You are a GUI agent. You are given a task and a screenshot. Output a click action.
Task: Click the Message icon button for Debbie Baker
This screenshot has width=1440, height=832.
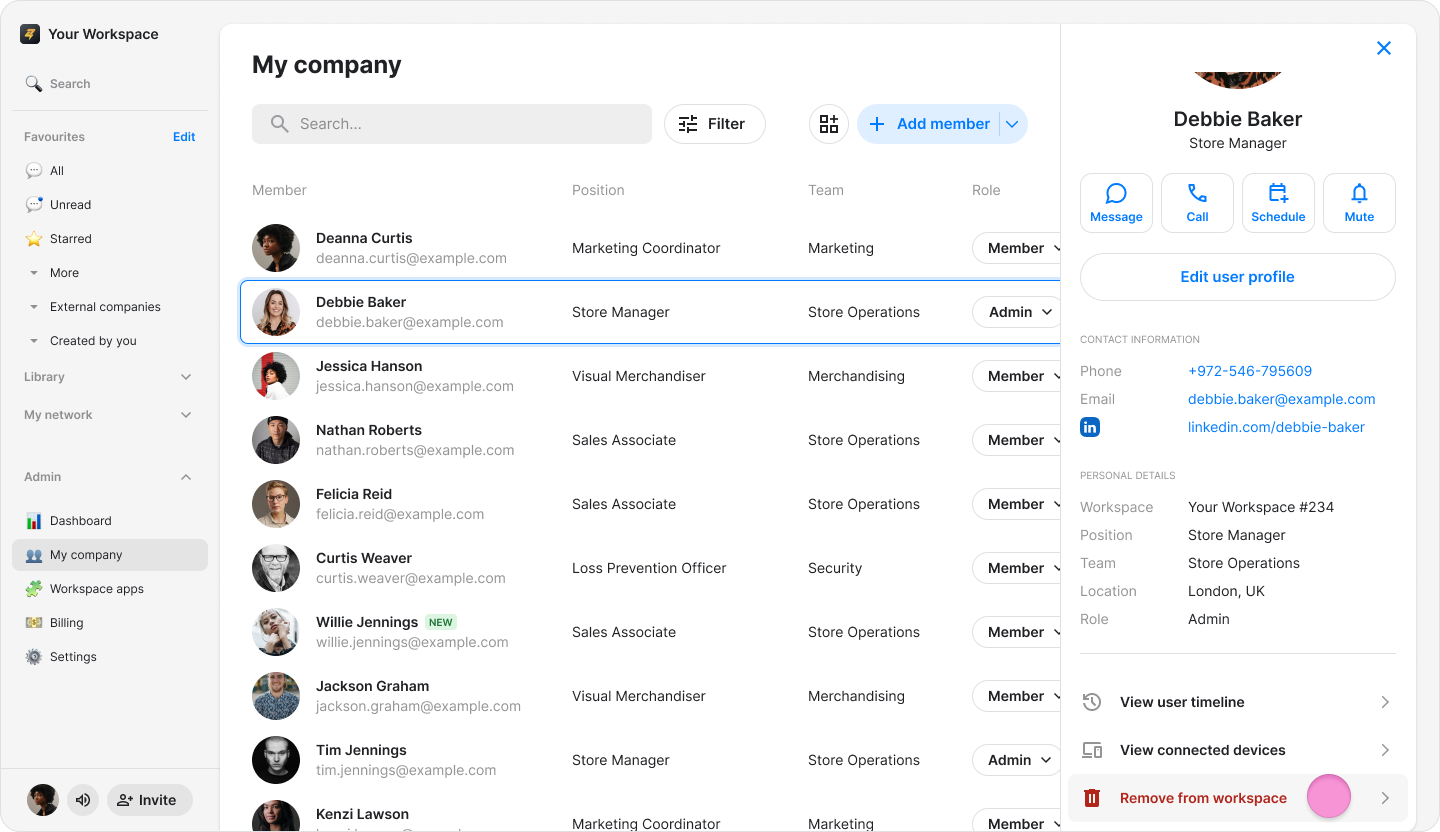(1116, 203)
